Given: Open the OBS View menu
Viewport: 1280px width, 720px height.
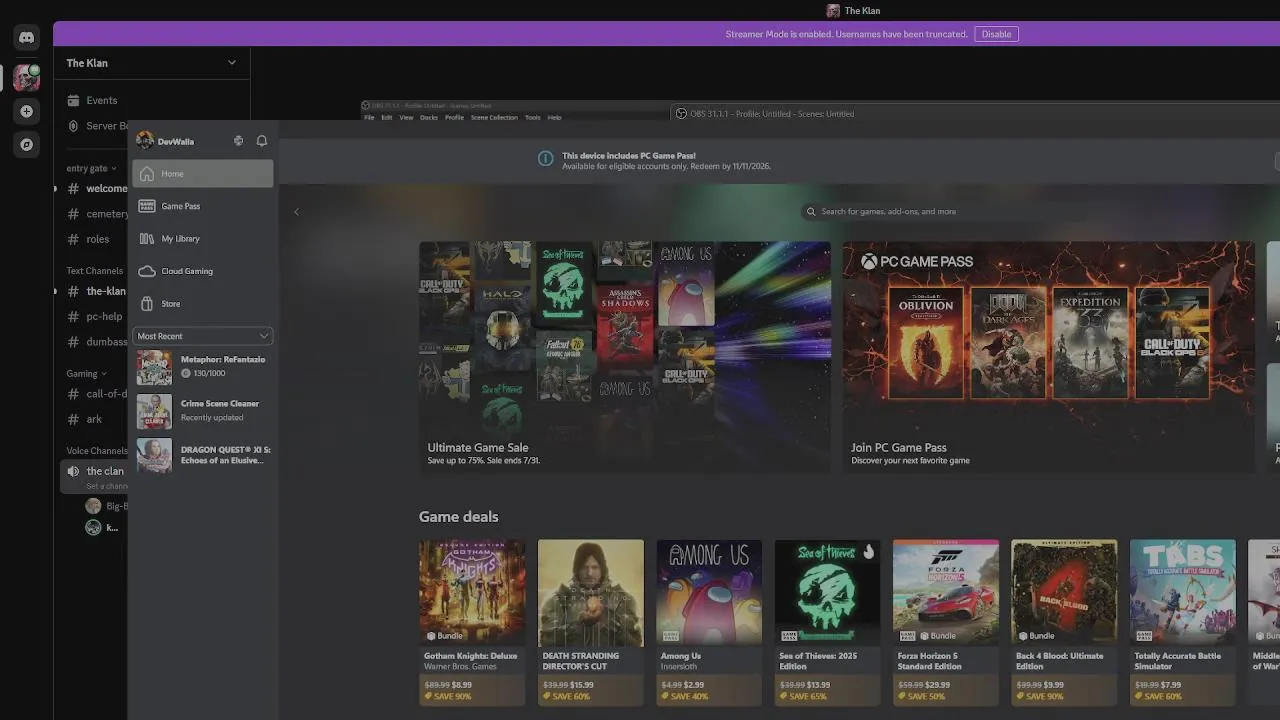Looking at the screenshot, I should pyautogui.click(x=406, y=117).
